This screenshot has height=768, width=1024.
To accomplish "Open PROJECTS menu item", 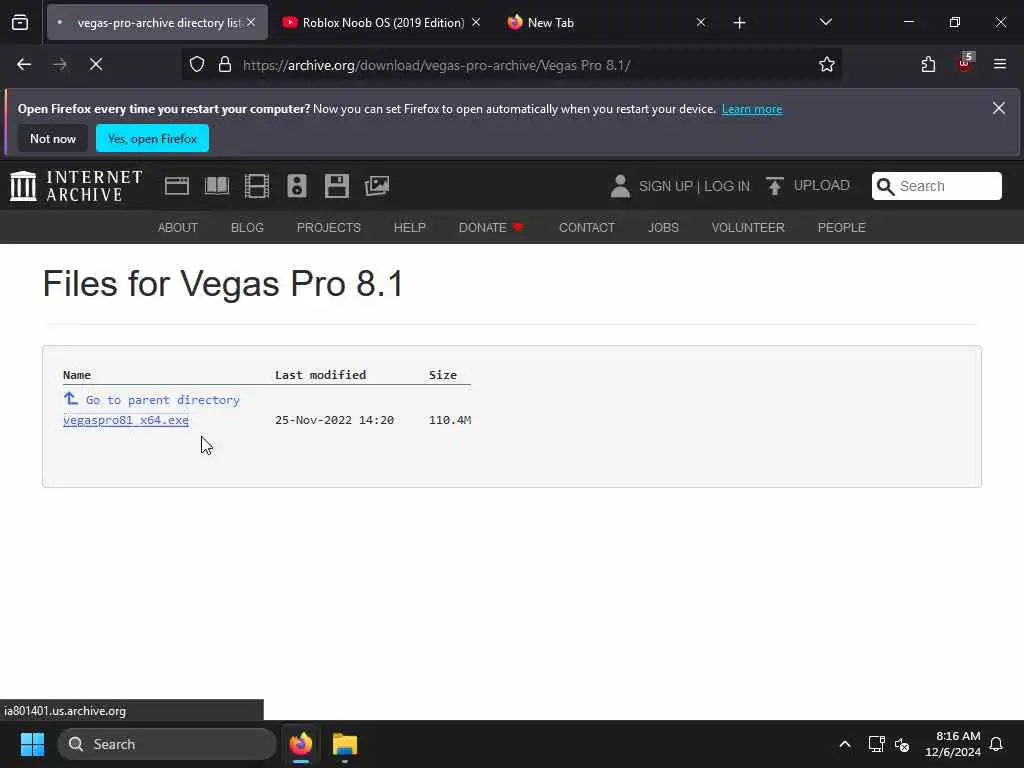I will point(328,227).
